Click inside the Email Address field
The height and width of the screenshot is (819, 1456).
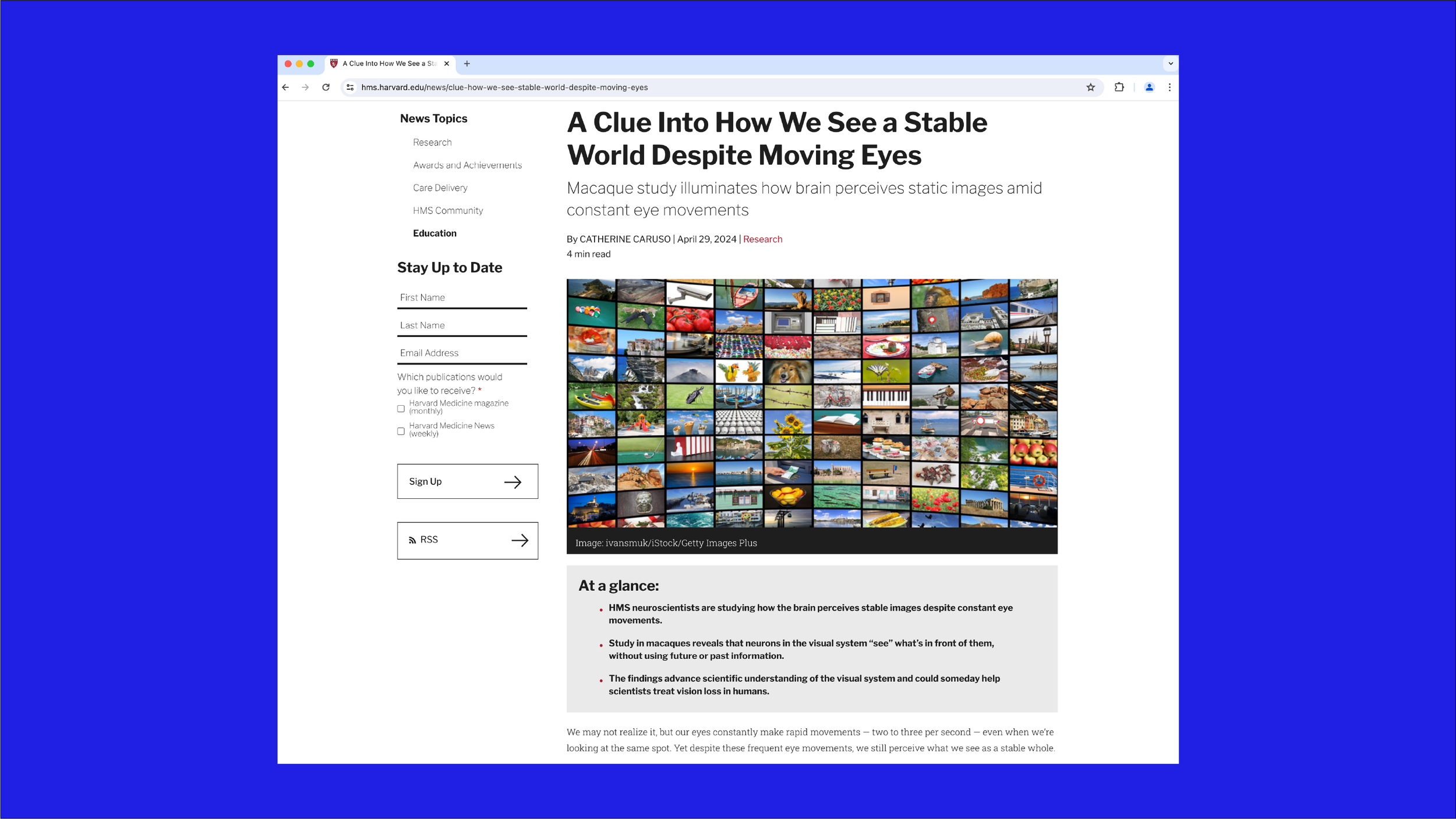tap(462, 353)
